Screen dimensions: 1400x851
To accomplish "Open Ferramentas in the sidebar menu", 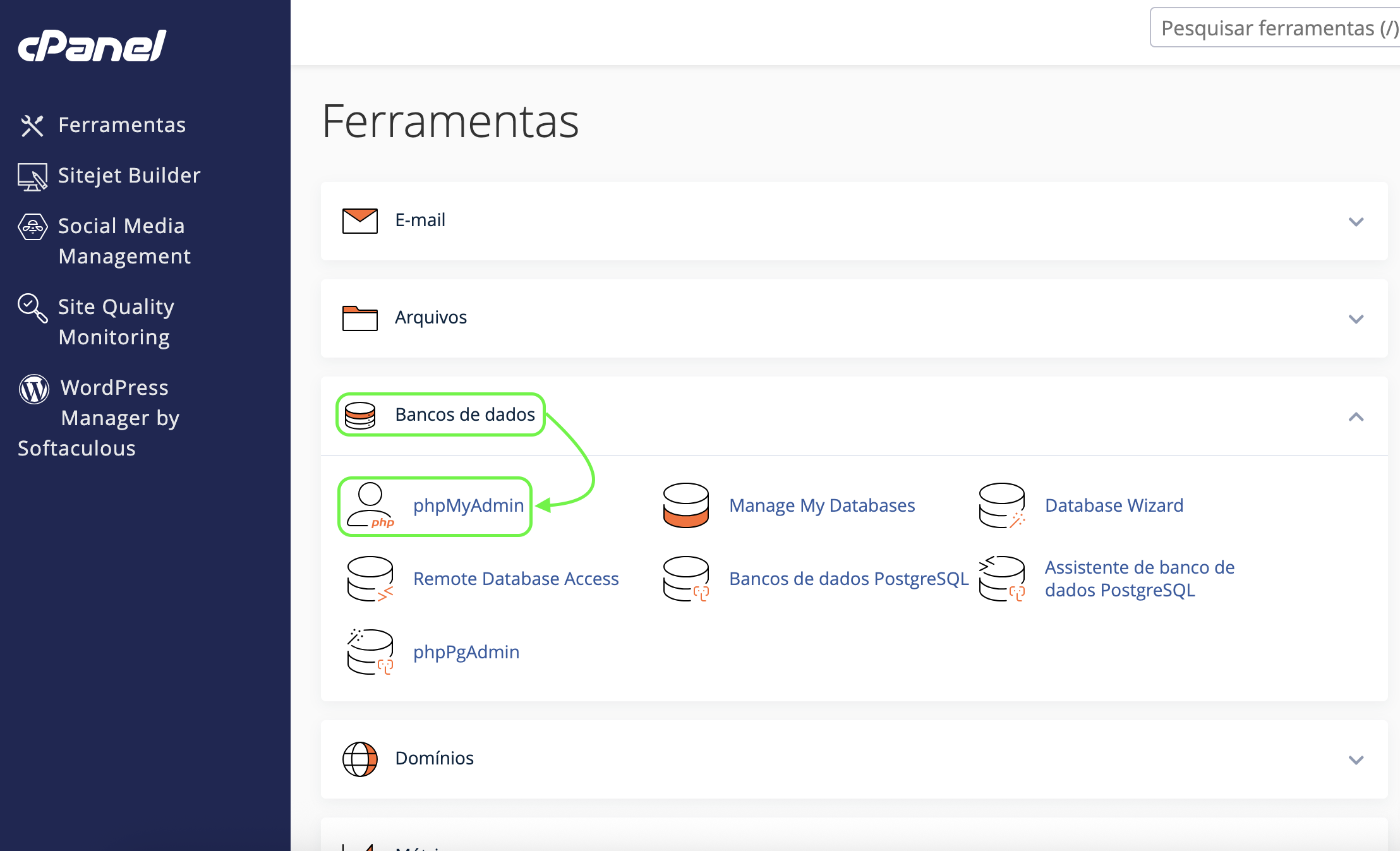I will (x=122, y=125).
